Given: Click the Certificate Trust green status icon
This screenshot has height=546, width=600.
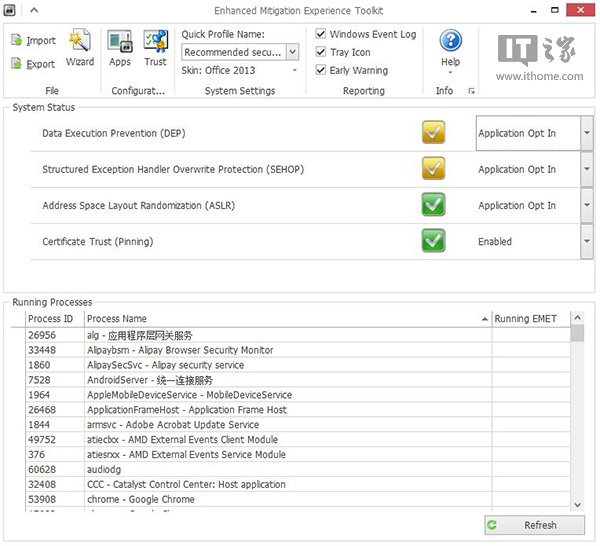Looking at the screenshot, I should 433,241.
